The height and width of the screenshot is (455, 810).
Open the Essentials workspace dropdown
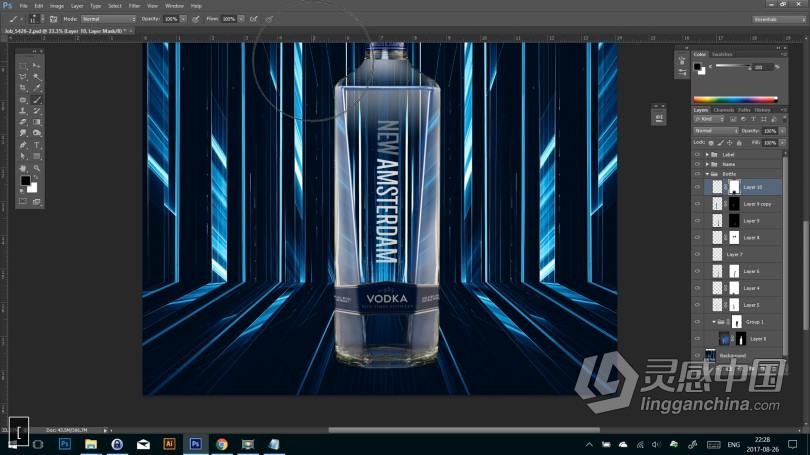tap(779, 20)
